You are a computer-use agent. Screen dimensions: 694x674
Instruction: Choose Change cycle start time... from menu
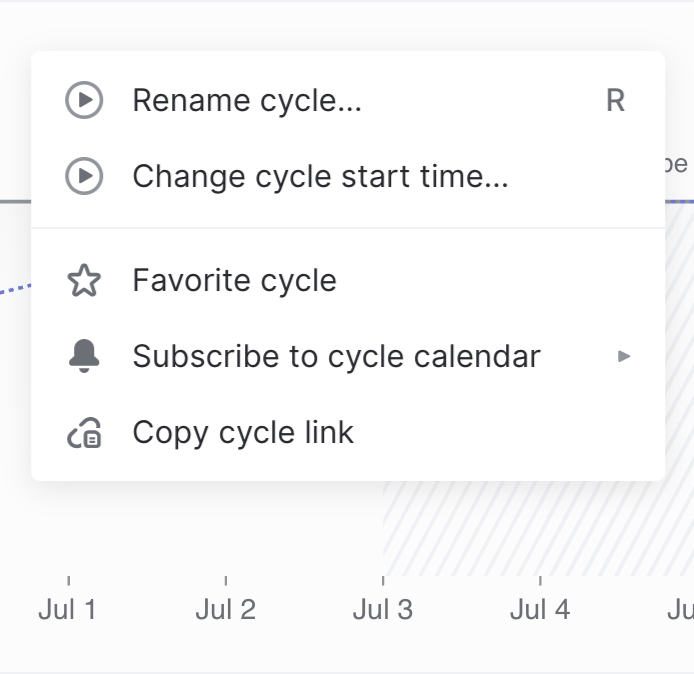tap(320, 177)
